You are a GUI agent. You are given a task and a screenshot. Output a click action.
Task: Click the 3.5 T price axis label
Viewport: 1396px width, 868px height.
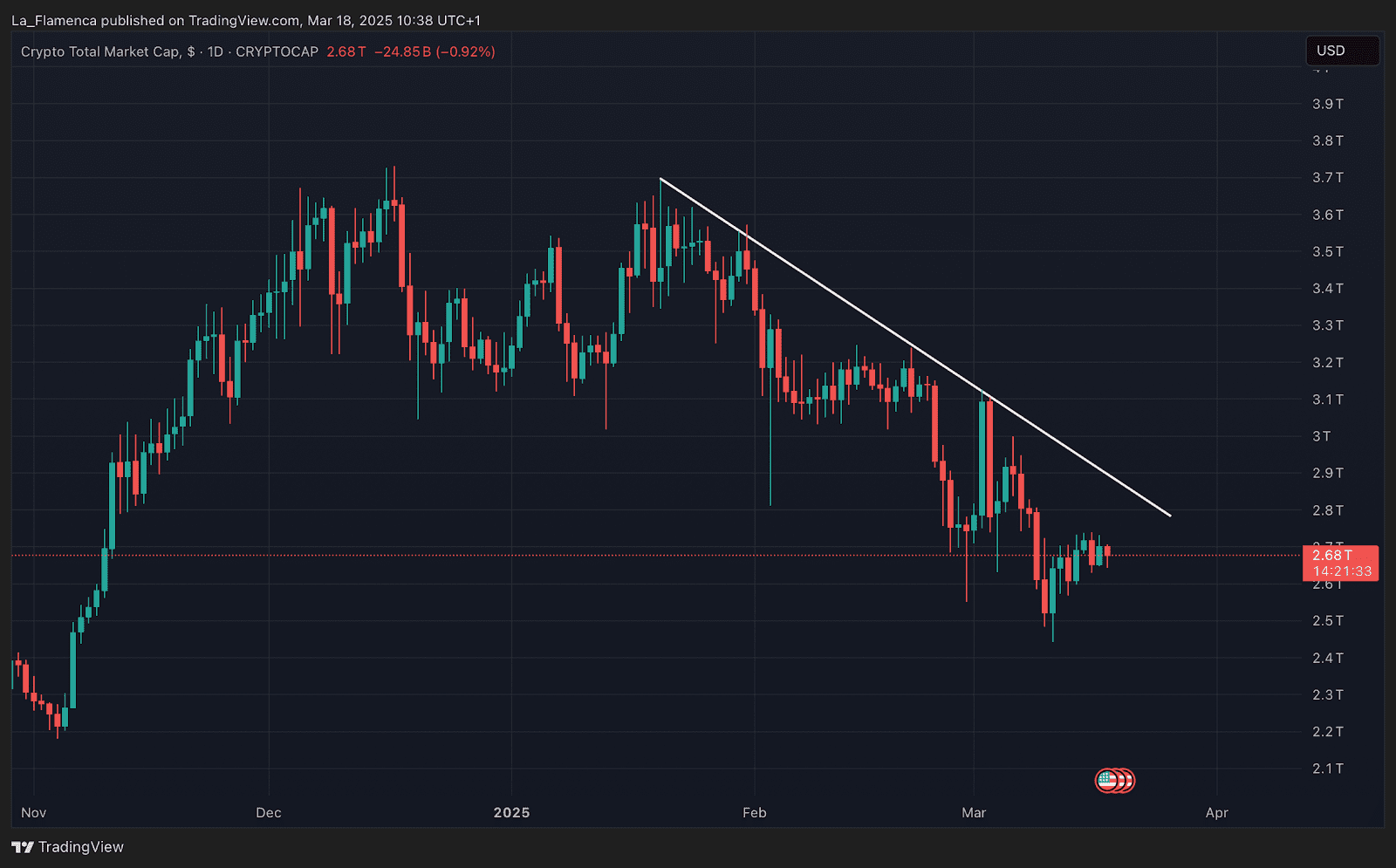coord(1328,251)
